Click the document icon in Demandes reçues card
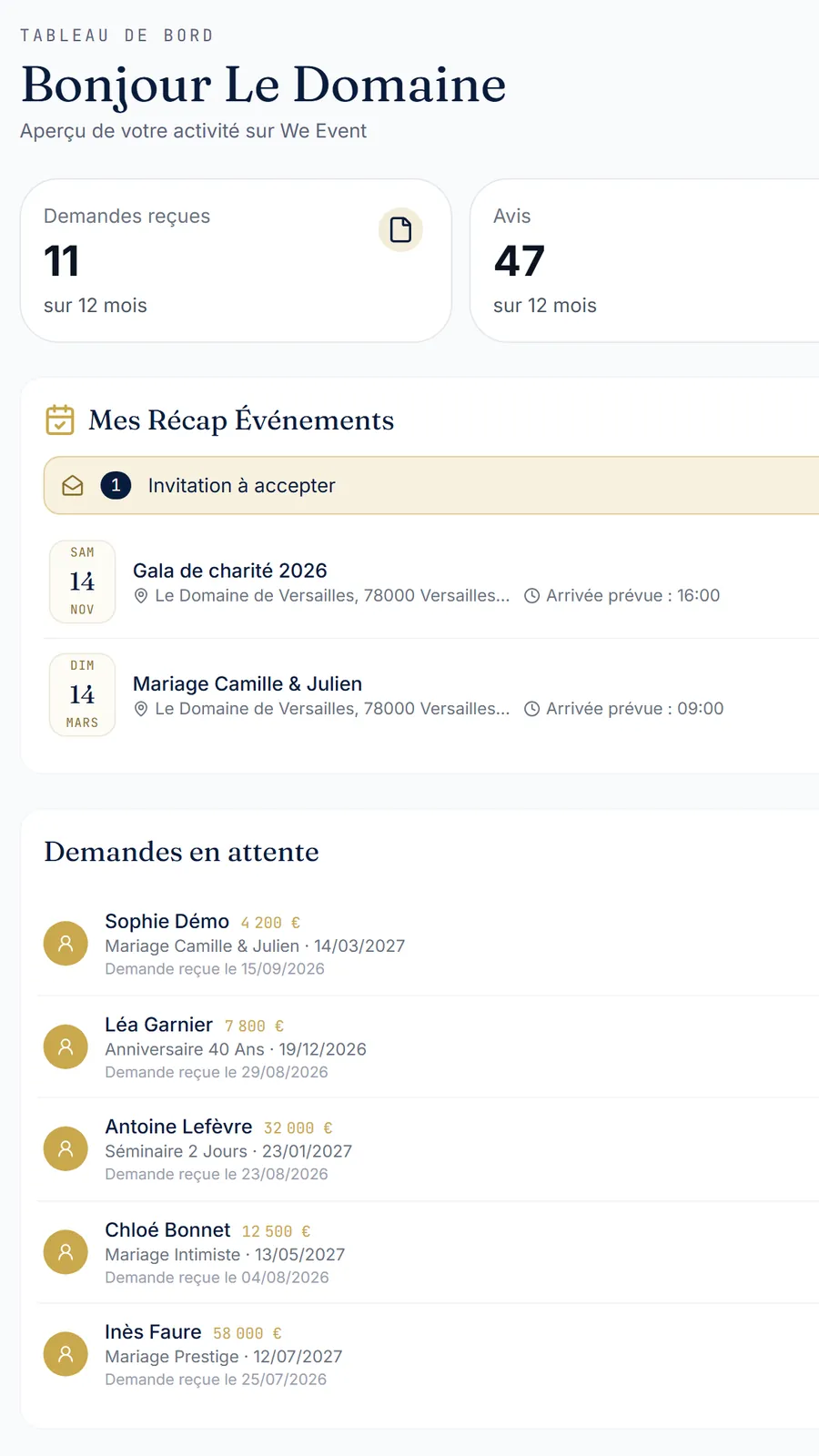Image resolution: width=819 pixels, height=1456 pixels. click(x=400, y=230)
